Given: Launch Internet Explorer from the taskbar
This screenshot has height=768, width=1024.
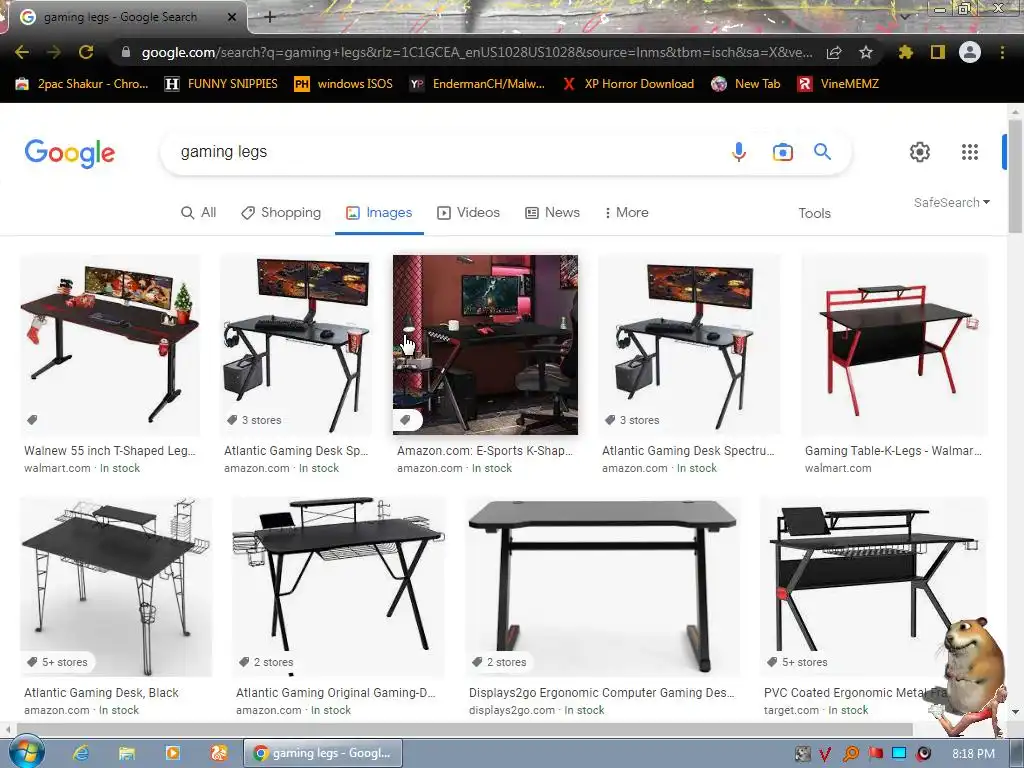Looking at the screenshot, I should [81, 753].
